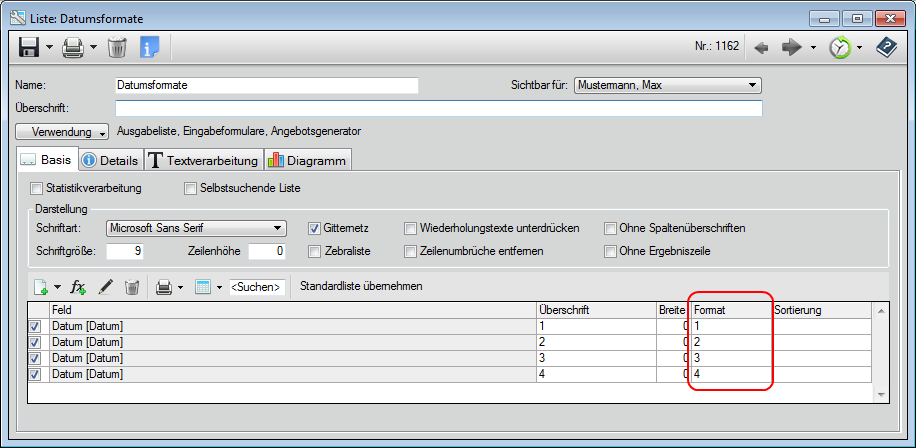Open the clock icon dropdown arrow
The height and width of the screenshot is (448, 916).
(859, 48)
